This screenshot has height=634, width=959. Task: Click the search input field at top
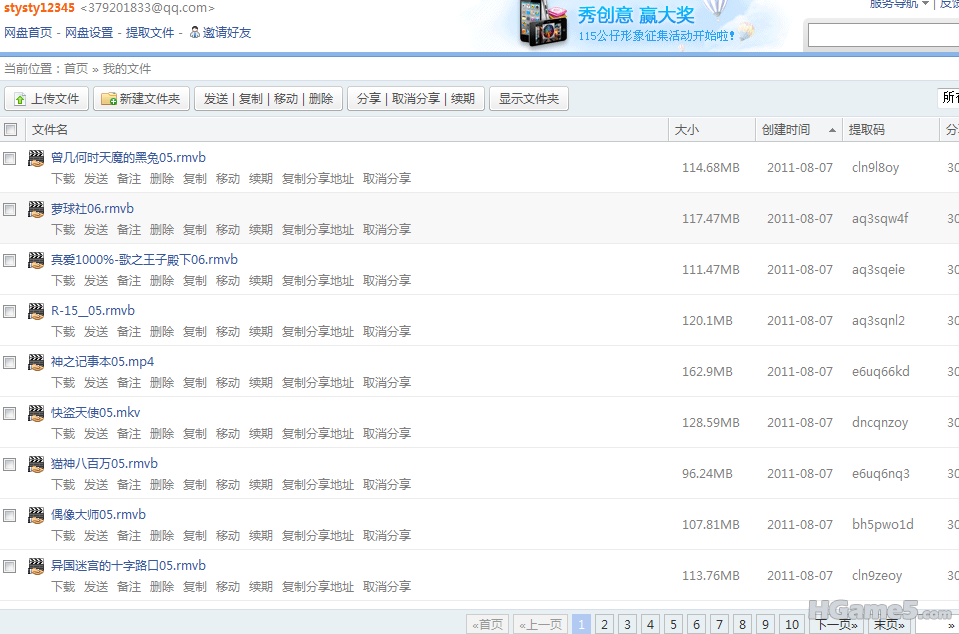pos(882,35)
